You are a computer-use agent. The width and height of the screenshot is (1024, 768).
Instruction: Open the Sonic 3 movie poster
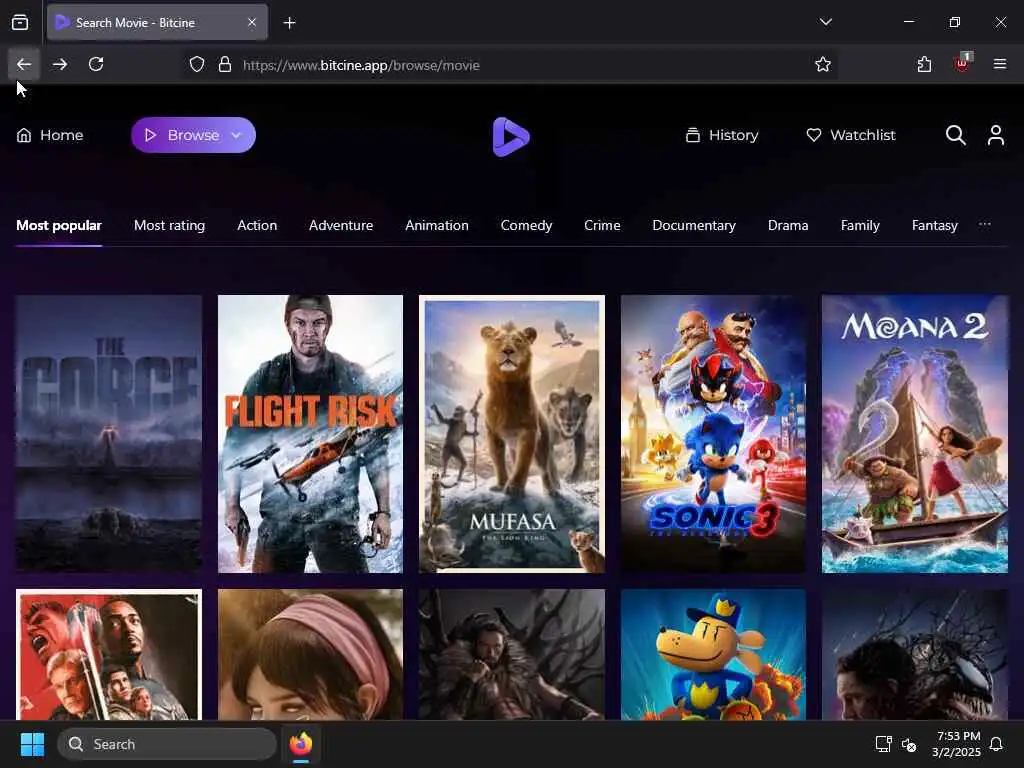tap(713, 434)
